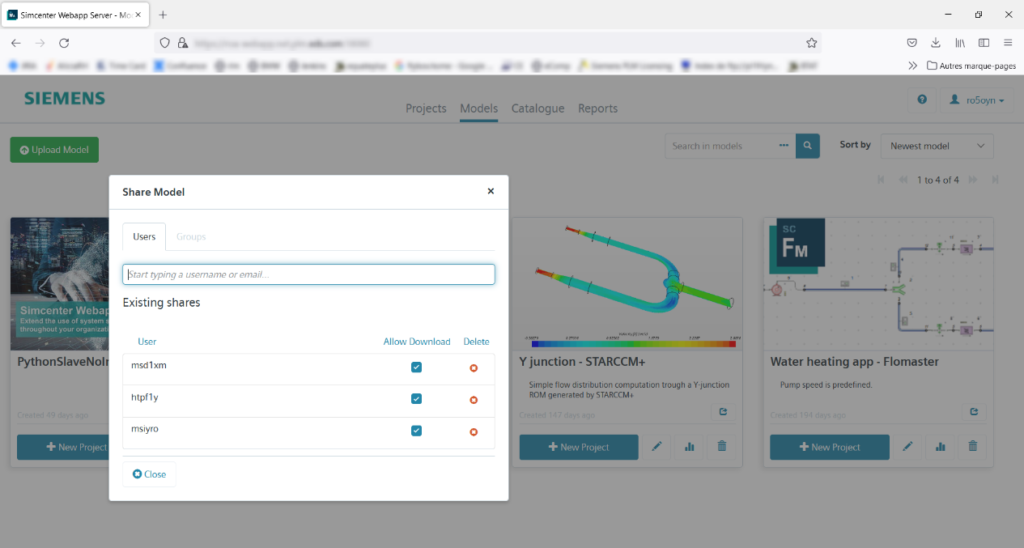This screenshot has width=1024, height=548.
Task: Open browser downloads panel
Action: tap(935, 43)
